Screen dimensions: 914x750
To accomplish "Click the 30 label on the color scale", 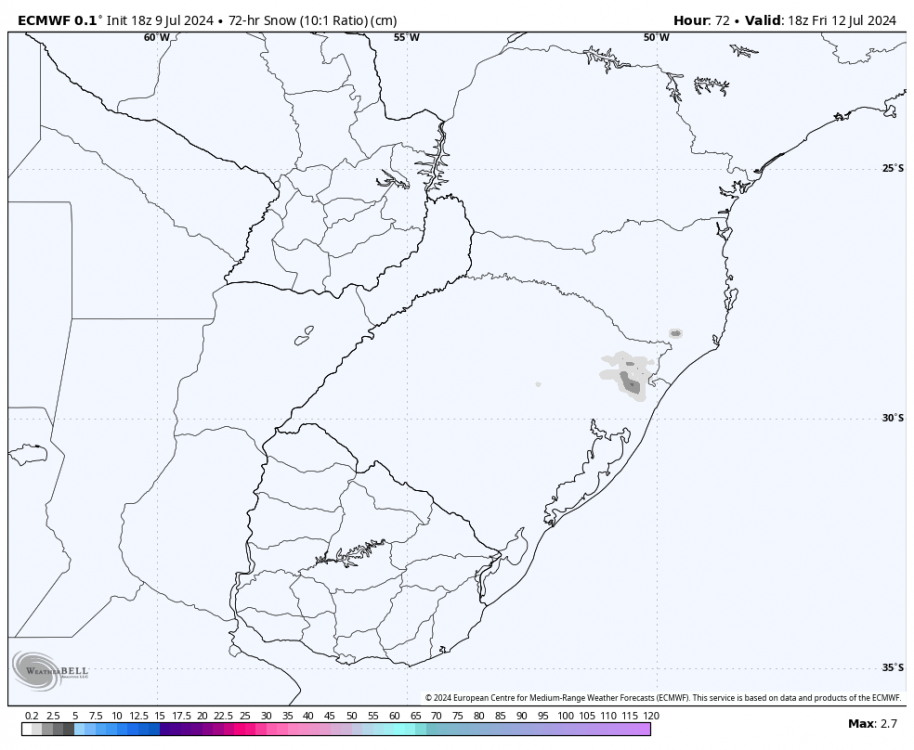I will [266, 716].
